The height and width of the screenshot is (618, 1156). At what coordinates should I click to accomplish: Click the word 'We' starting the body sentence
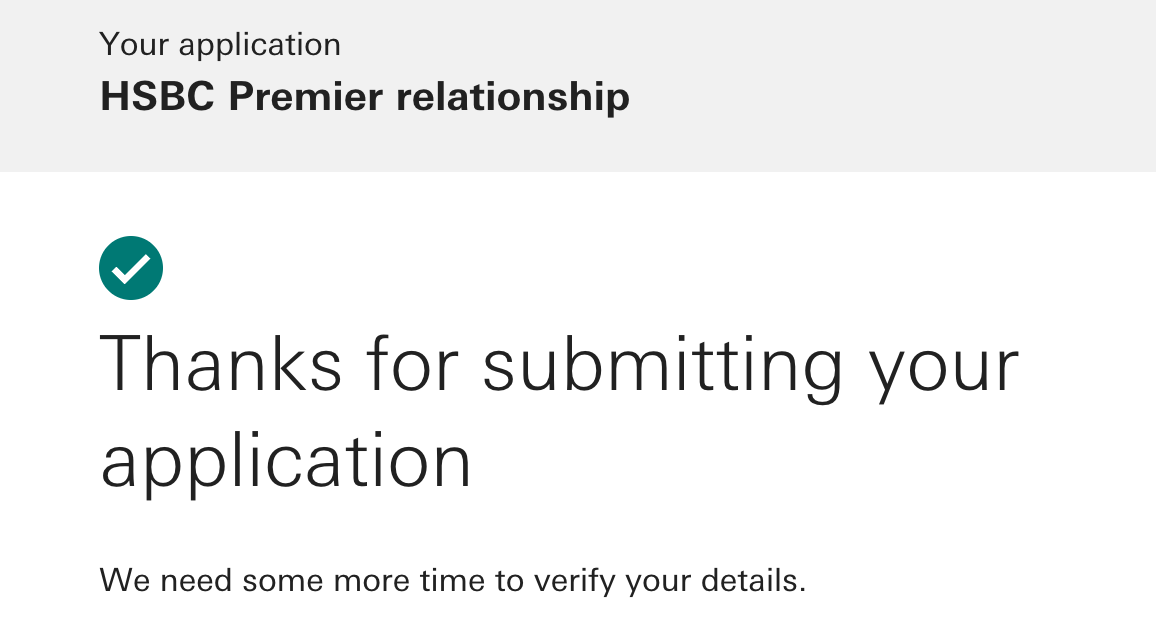(125, 580)
